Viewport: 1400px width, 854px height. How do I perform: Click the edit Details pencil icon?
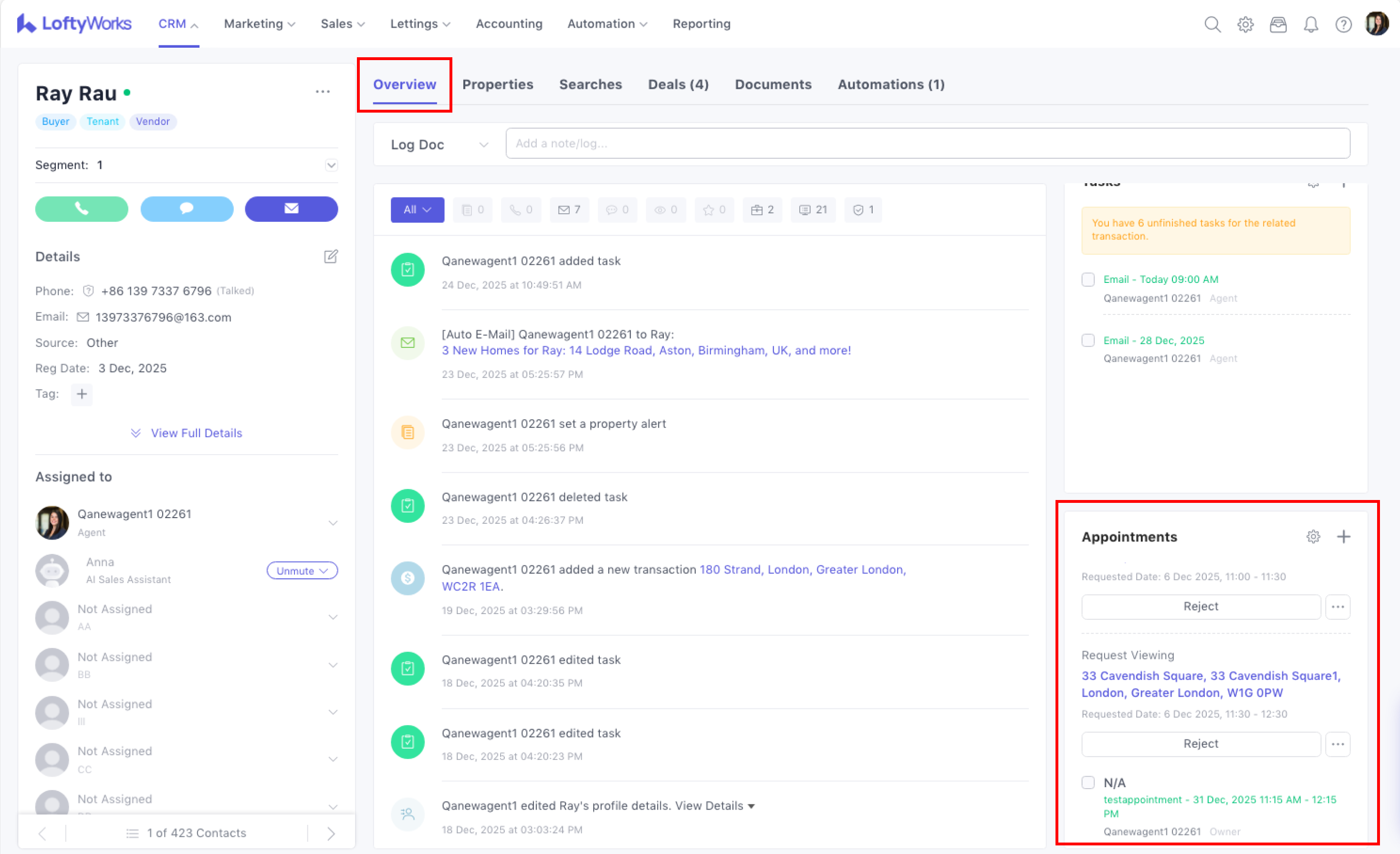coord(331,256)
